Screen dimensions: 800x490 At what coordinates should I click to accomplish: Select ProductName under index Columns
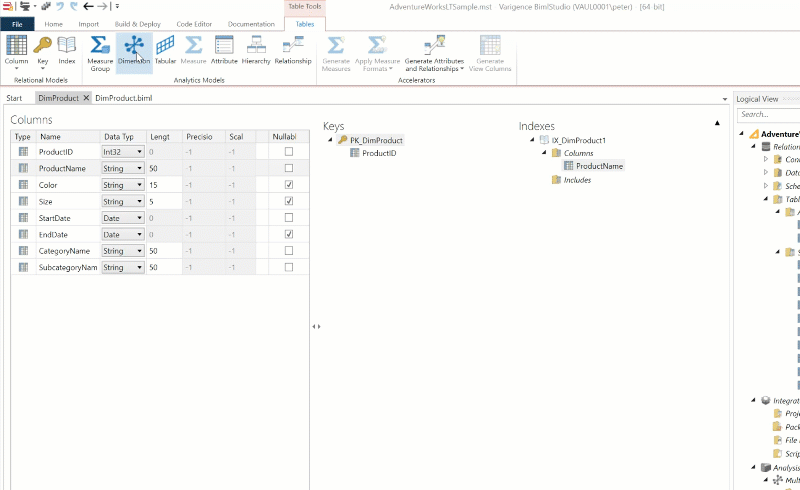click(599, 166)
